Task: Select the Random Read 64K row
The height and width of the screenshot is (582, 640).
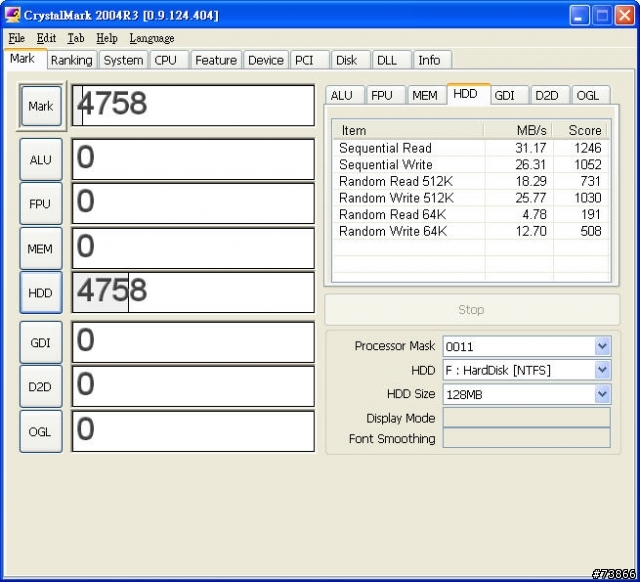Action: 471,214
